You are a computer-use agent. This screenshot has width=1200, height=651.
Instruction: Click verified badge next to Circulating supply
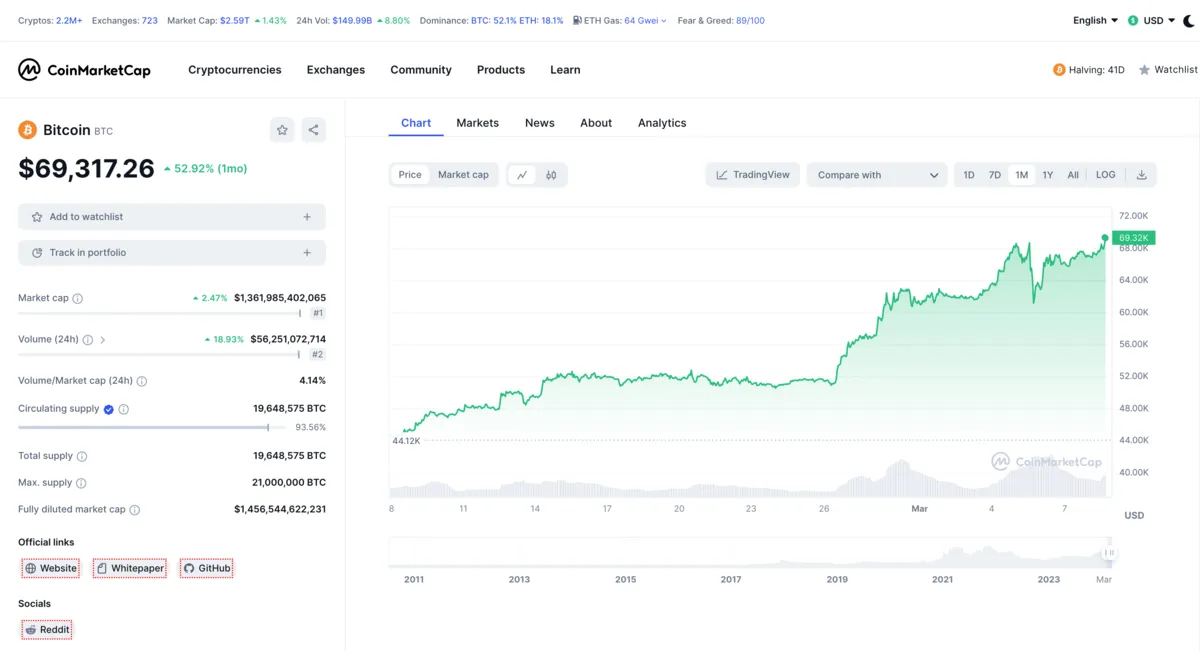109,409
